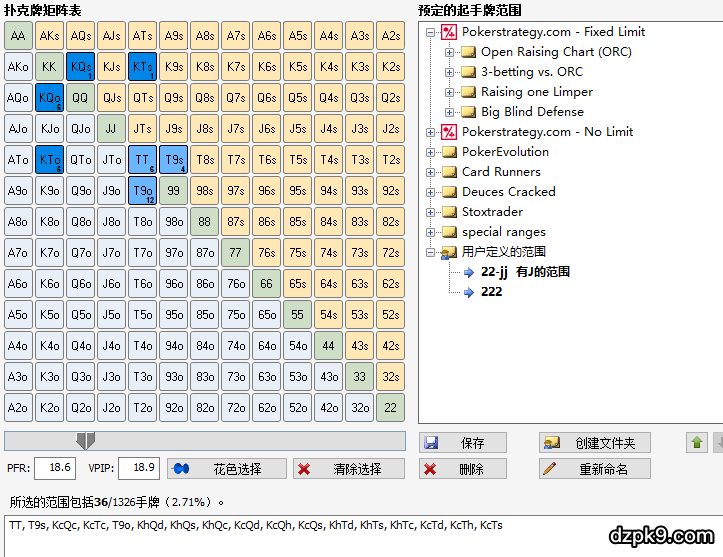Click the pencil rename icon
Viewport: 723px width, 557px height.
pos(548,469)
